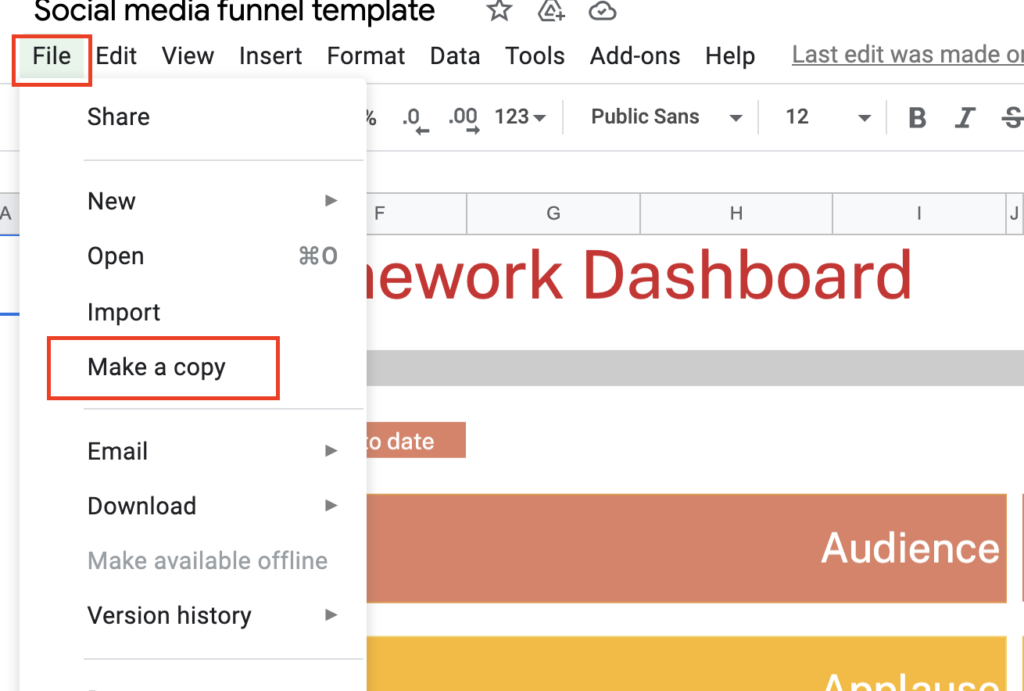Select column H header
The width and height of the screenshot is (1024, 691).
point(736,213)
